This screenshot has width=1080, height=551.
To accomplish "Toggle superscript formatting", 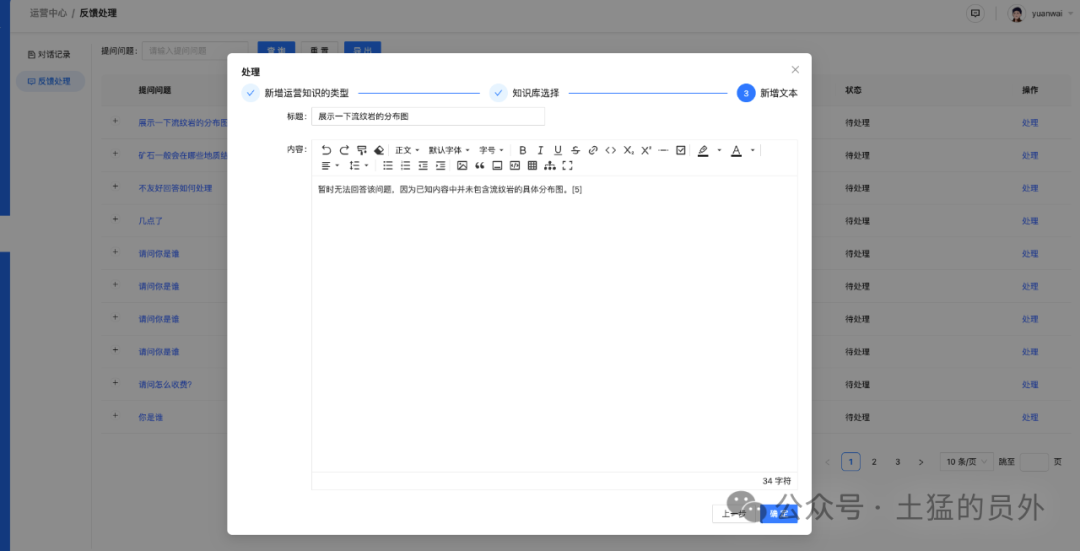I will [646, 150].
